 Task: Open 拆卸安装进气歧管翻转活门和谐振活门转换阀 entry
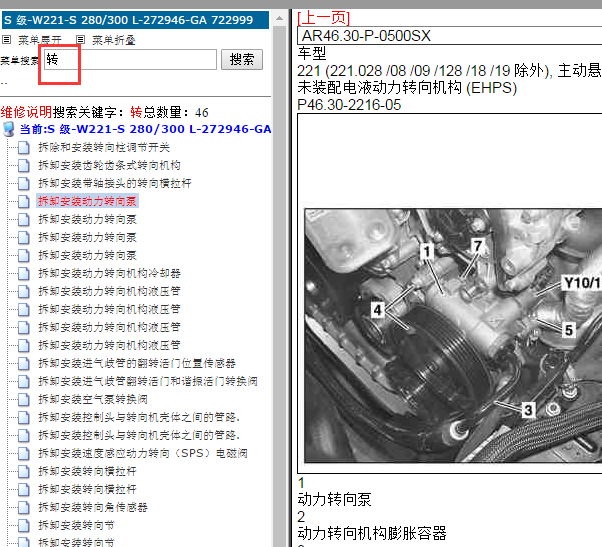(148, 381)
